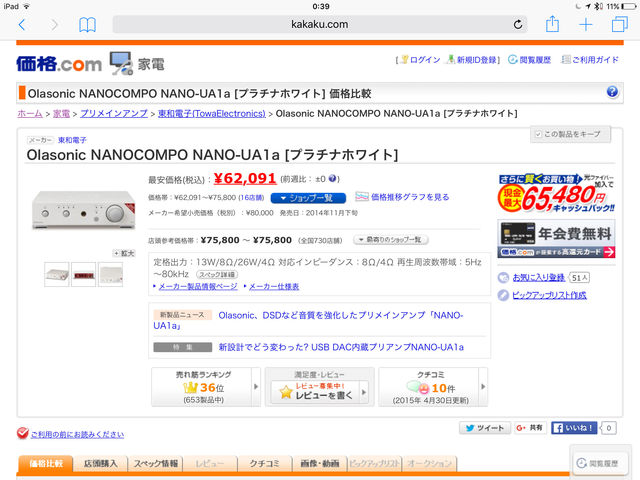Click the main amplifier product image
640x480 pixels.
click(x=84, y=210)
